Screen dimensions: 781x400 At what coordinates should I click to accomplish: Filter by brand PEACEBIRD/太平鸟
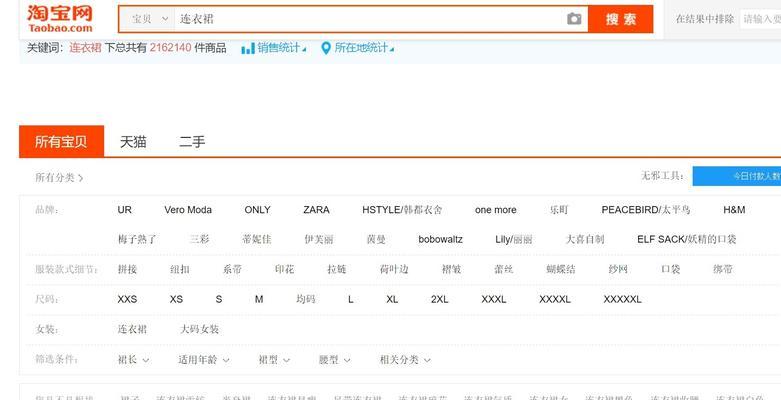(x=646, y=210)
